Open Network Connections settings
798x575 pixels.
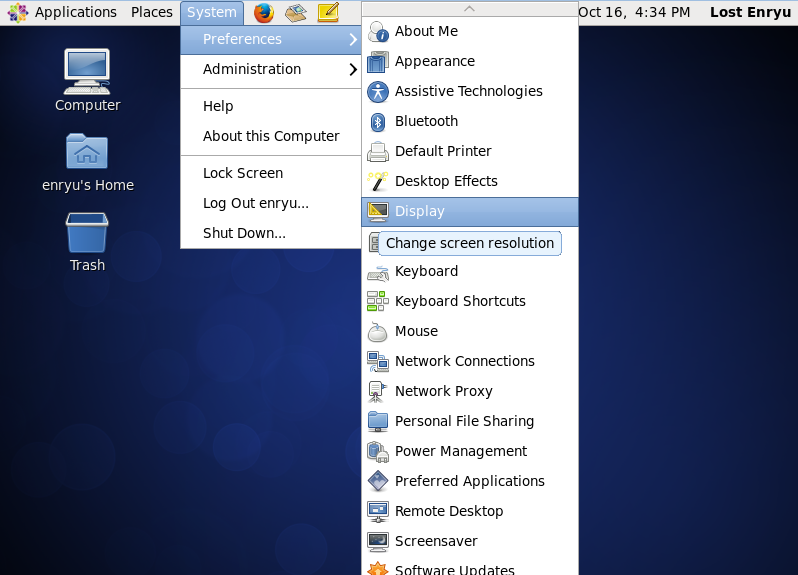point(470,361)
